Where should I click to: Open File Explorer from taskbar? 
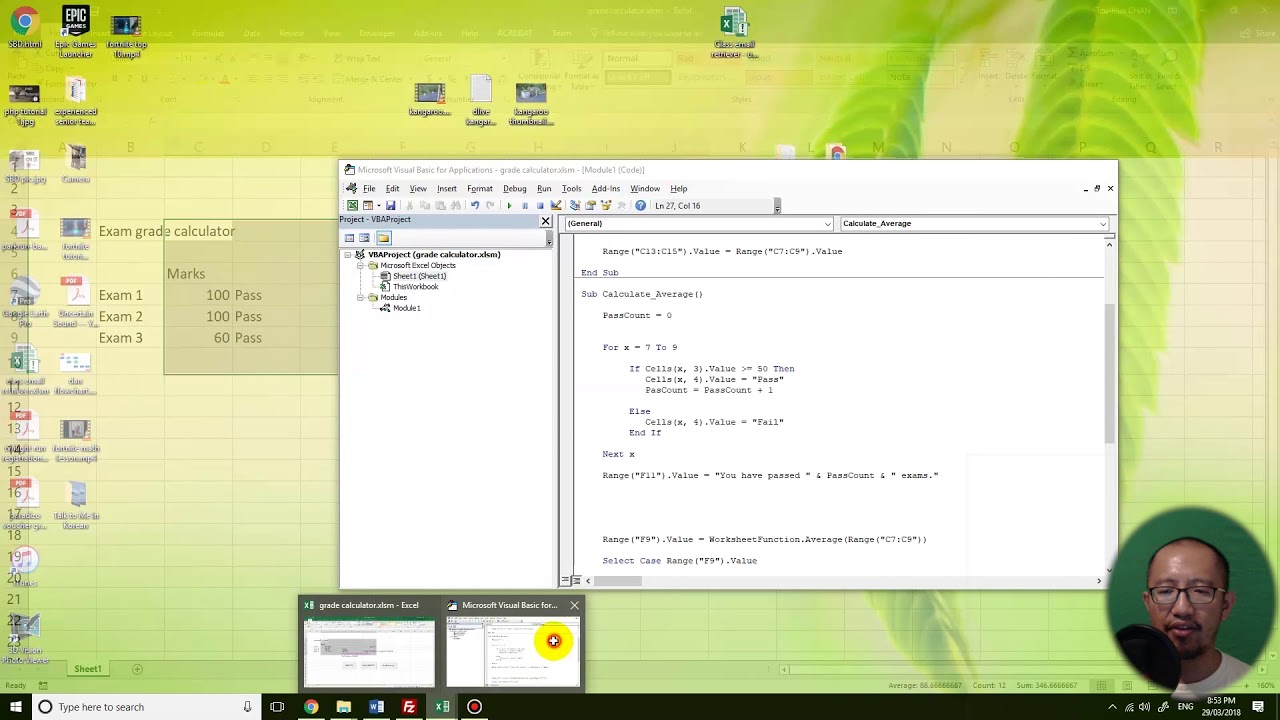[x=344, y=707]
